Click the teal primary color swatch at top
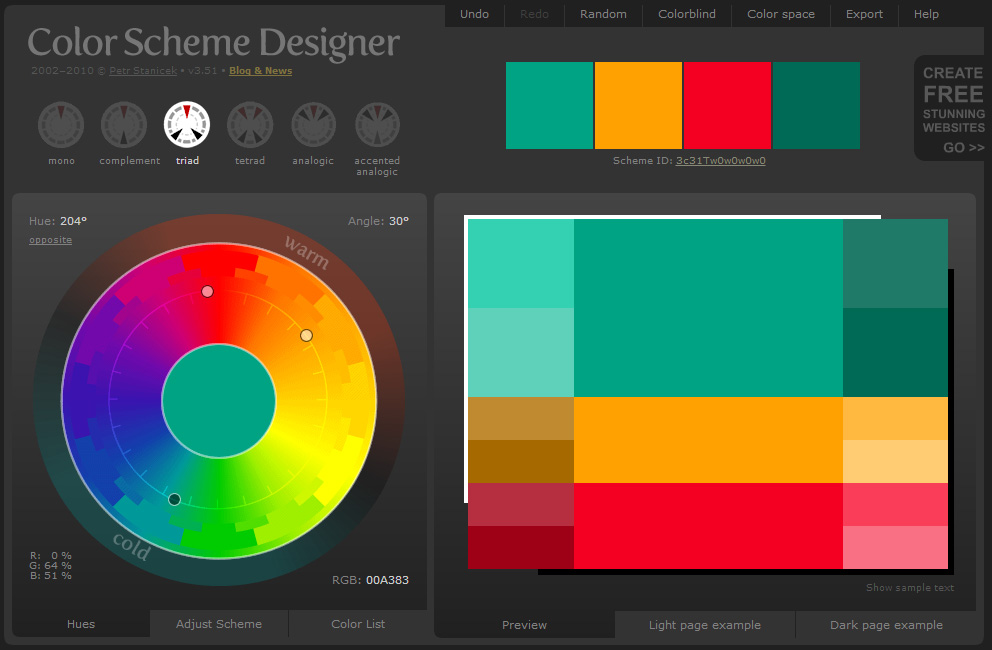This screenshot has height=650, width=992. point(550,106)
